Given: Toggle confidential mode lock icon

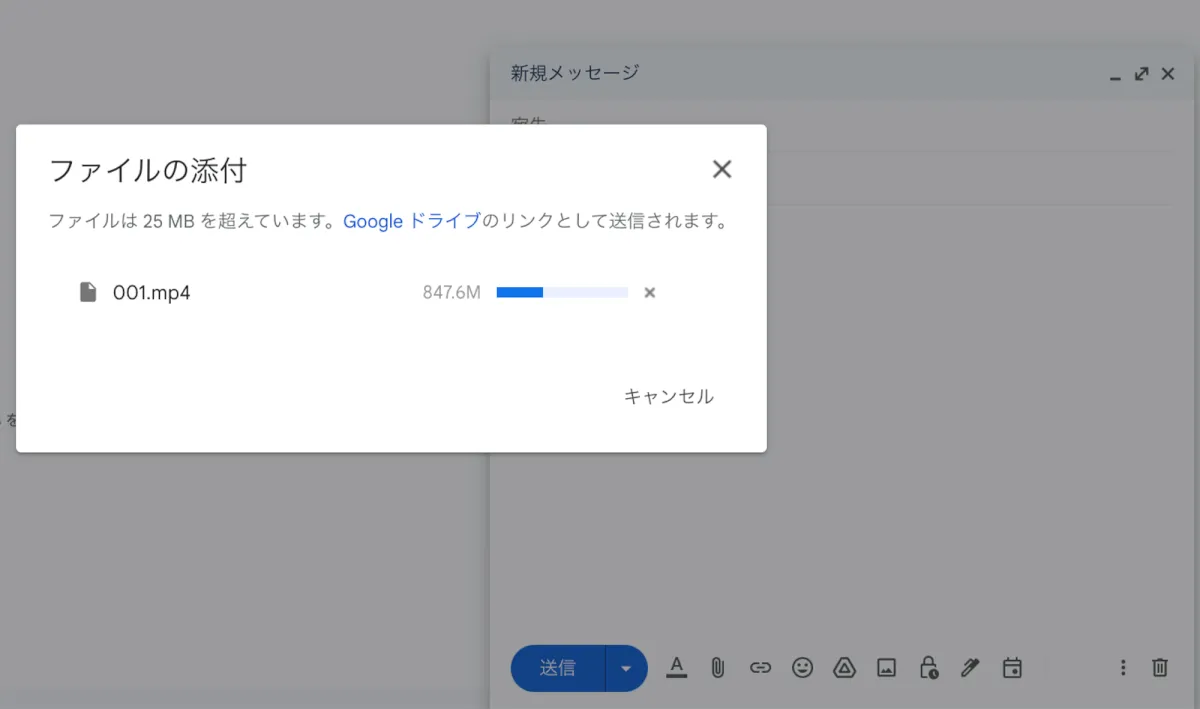Looking at the screenshot, I should [929, 668].
